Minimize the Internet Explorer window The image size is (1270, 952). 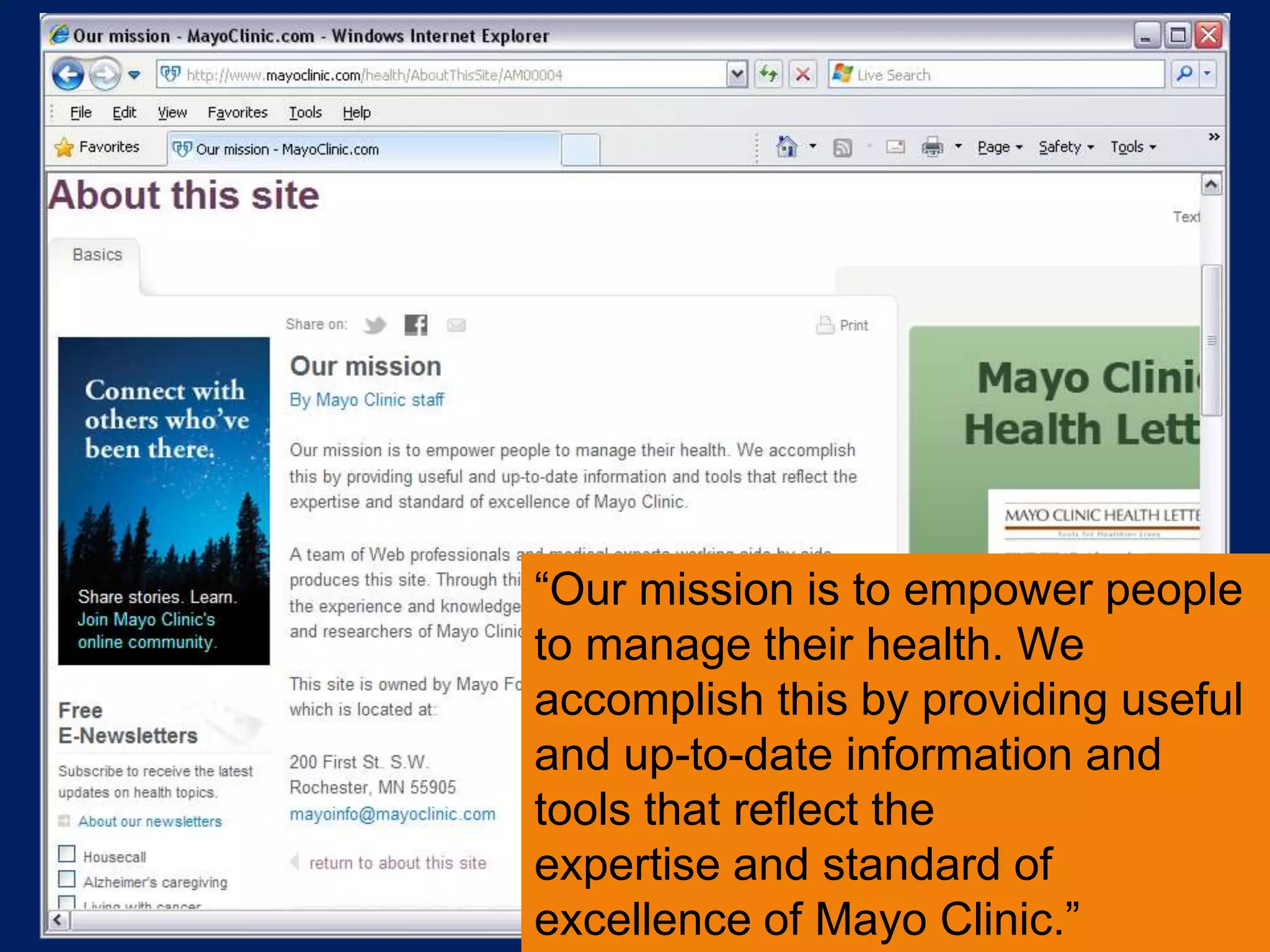(1146, 36)
